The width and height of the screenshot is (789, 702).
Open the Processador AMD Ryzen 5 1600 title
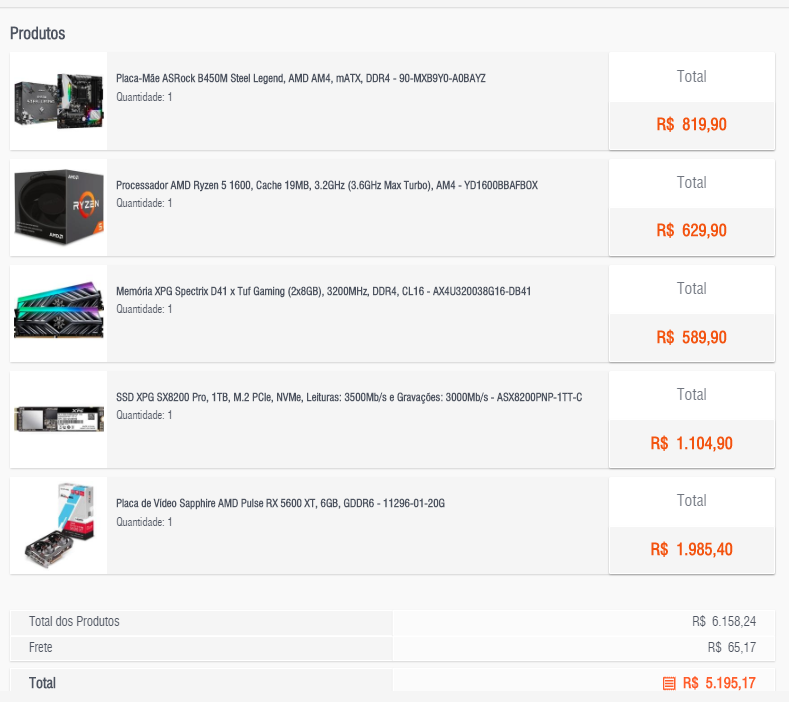[327, 185]
